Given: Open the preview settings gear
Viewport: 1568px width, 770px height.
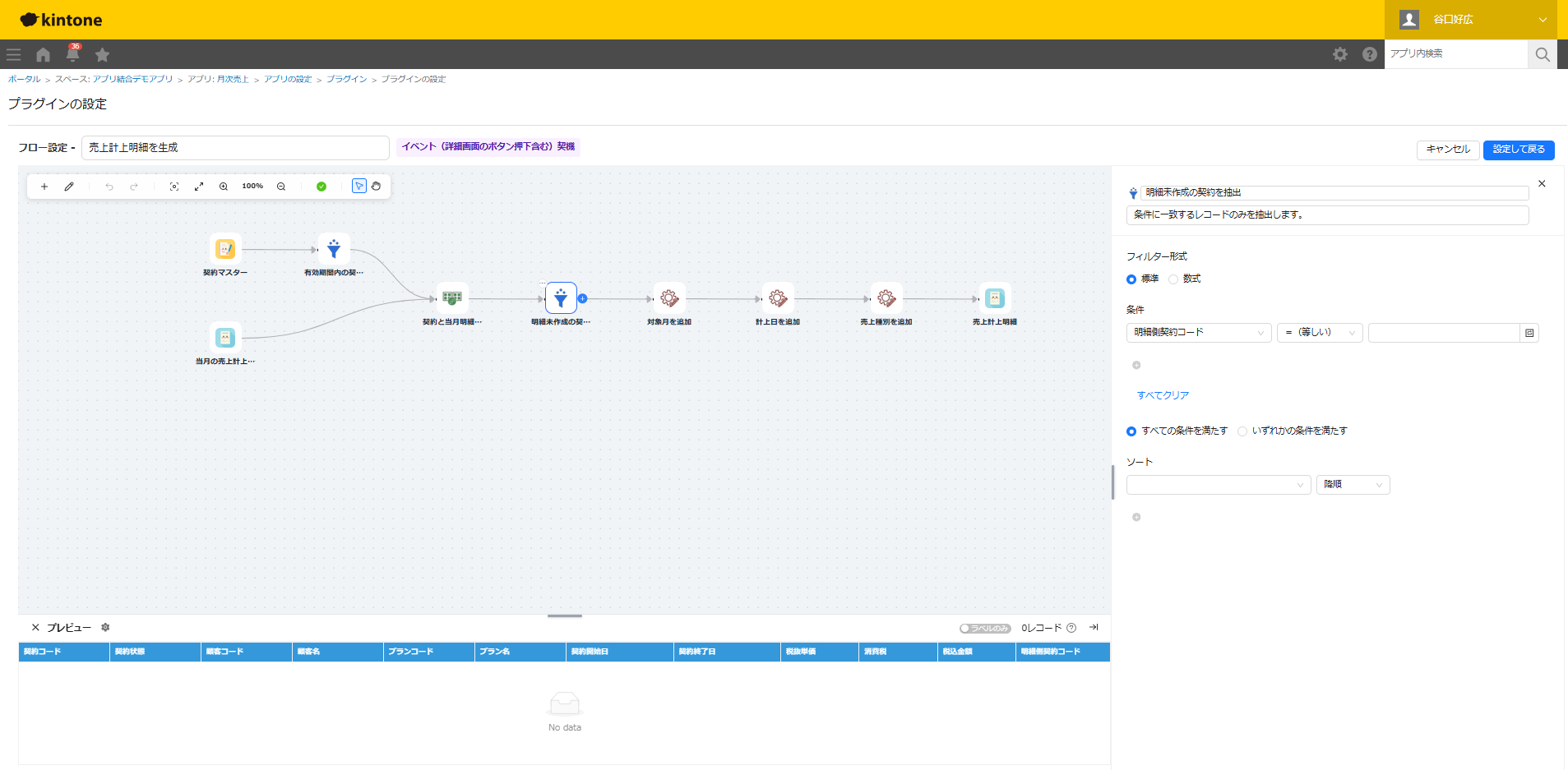Looking at the screenshot, I should [x=105, y=627].
